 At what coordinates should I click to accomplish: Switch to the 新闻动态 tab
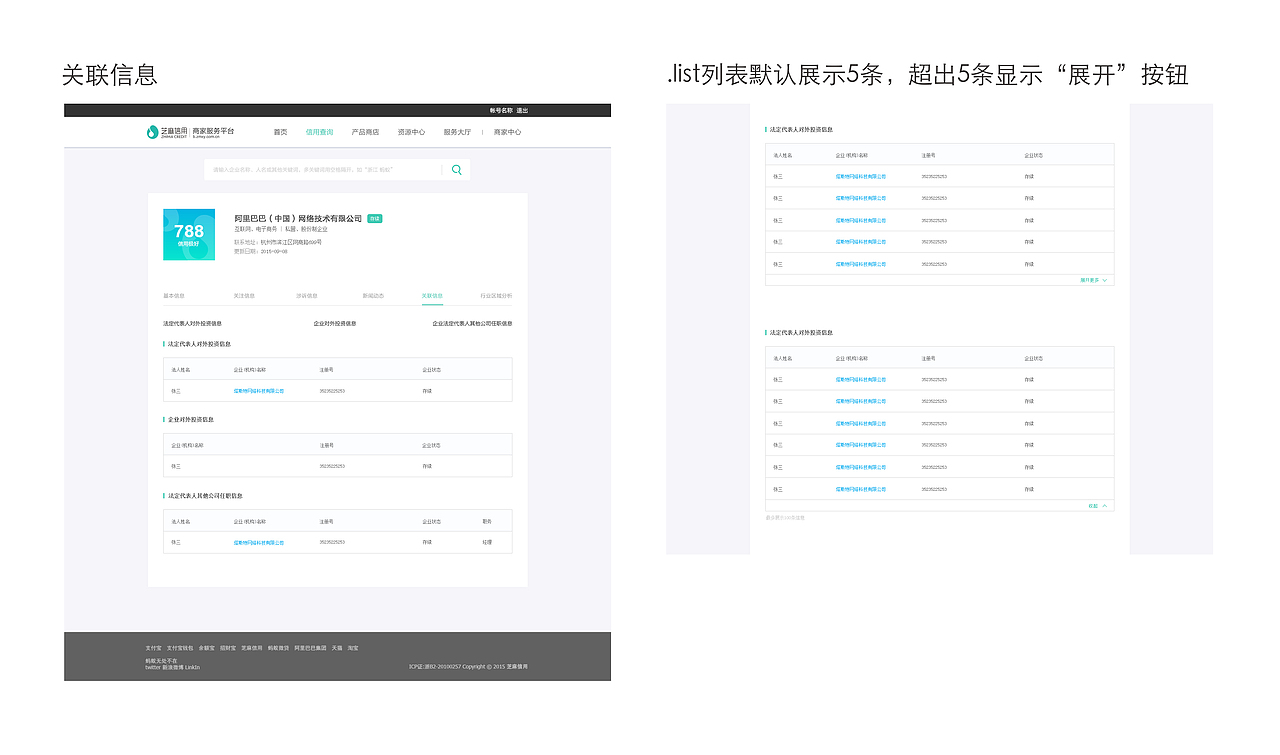[373, 296]
